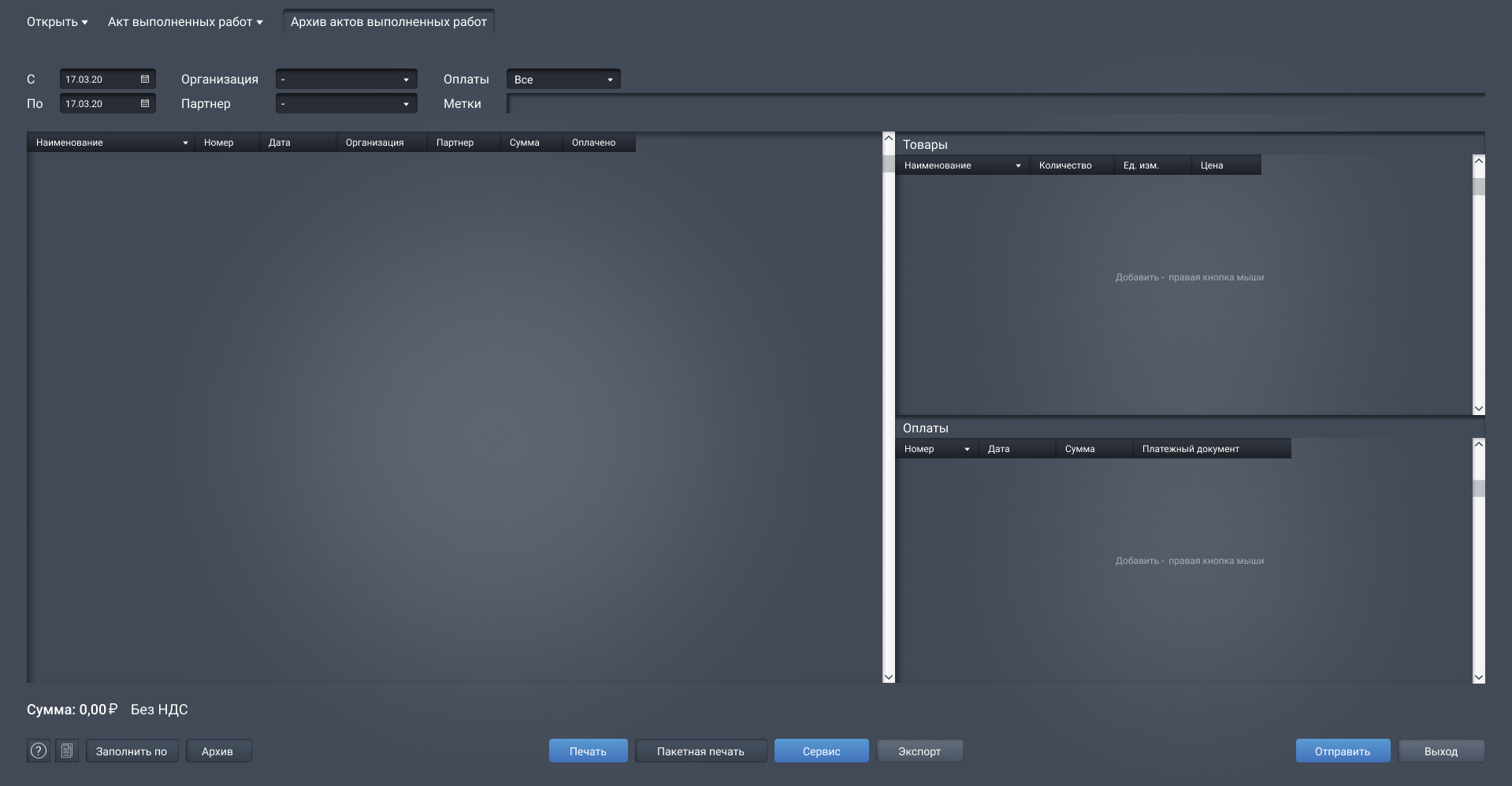The height and width of the screenshot is (786, 1512).
Task: Open the calendar picker for the "С" date
Action: 145,79
